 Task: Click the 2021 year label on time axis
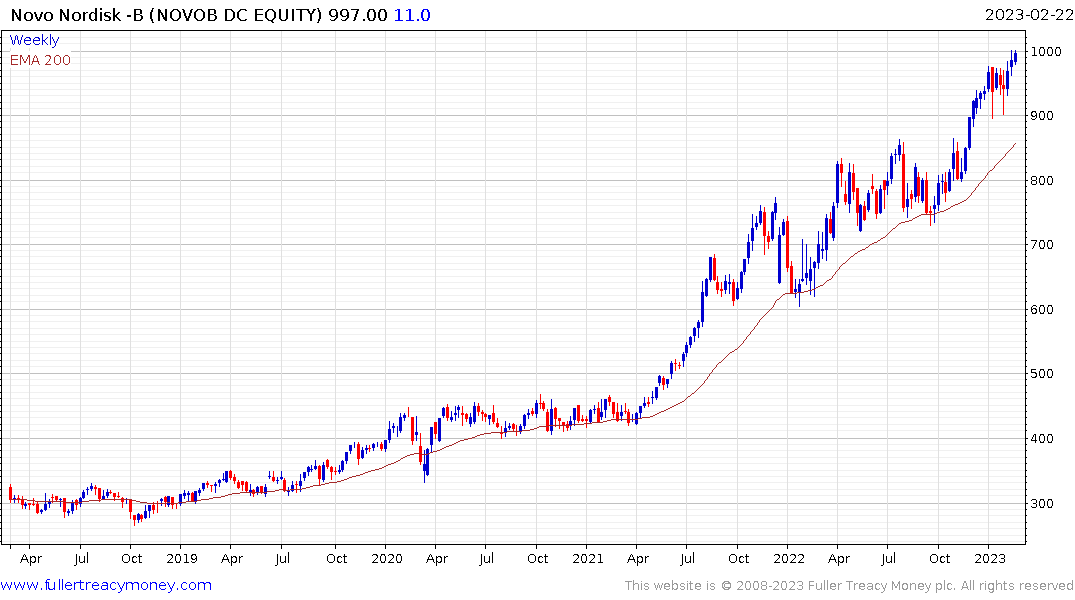point(588,559)
